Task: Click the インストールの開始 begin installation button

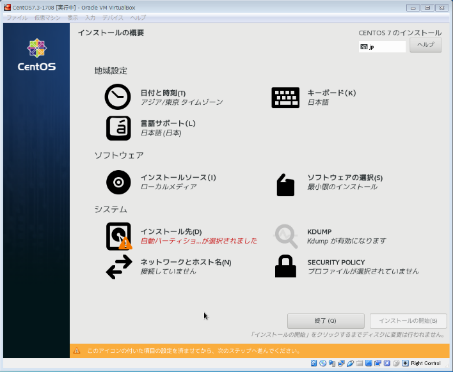Action: click(408, 321)
